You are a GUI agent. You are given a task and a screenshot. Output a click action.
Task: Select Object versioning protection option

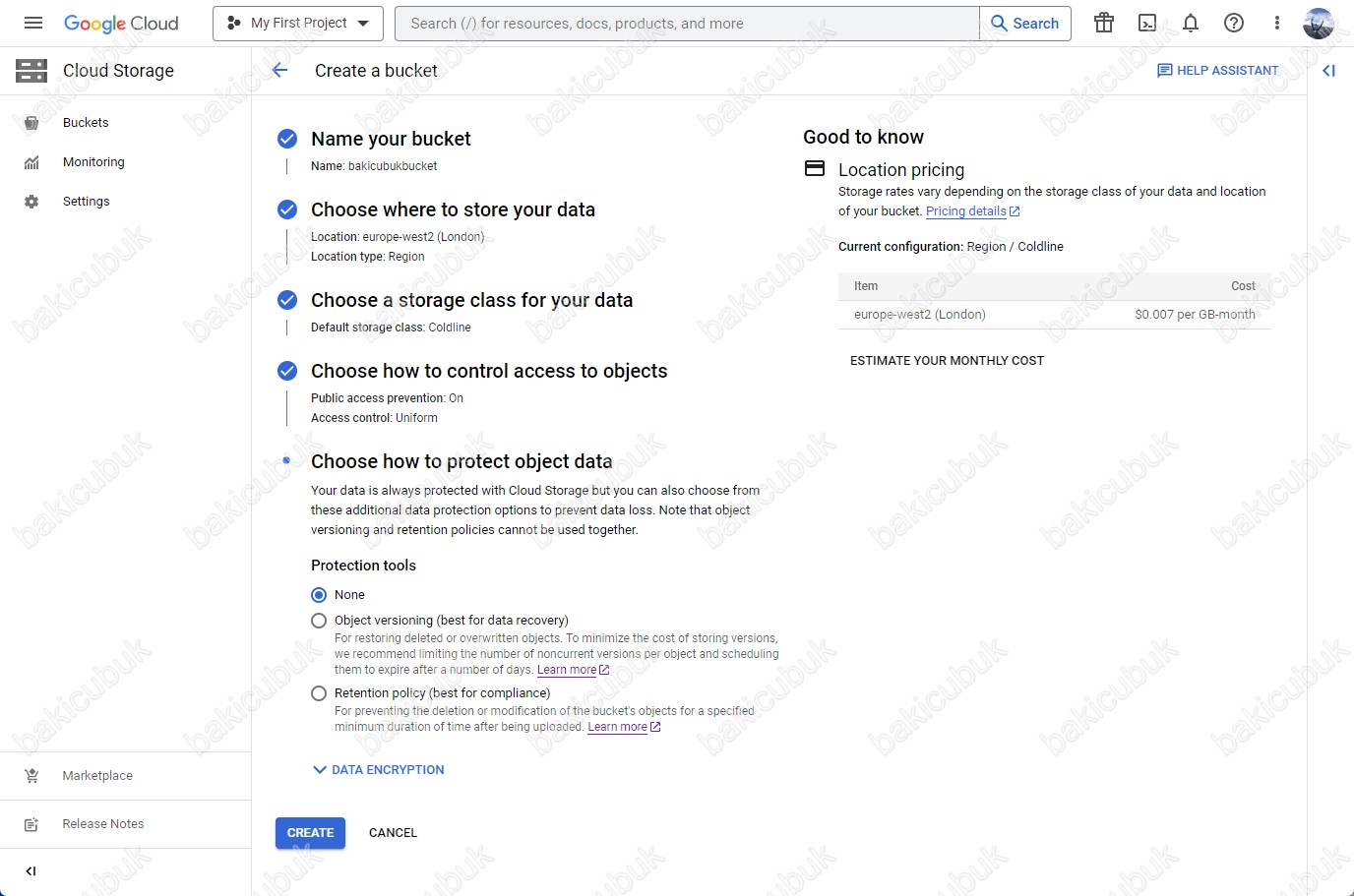(319, 621)
